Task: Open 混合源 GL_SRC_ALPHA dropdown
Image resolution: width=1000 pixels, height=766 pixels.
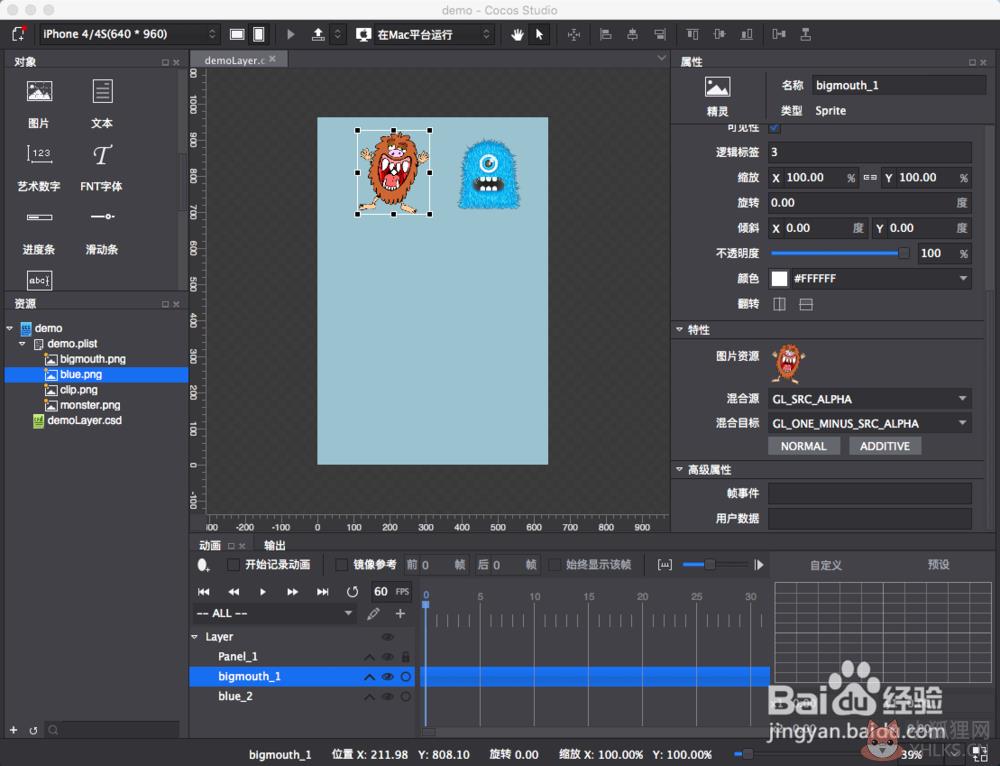Action: [x=870, y=399]
